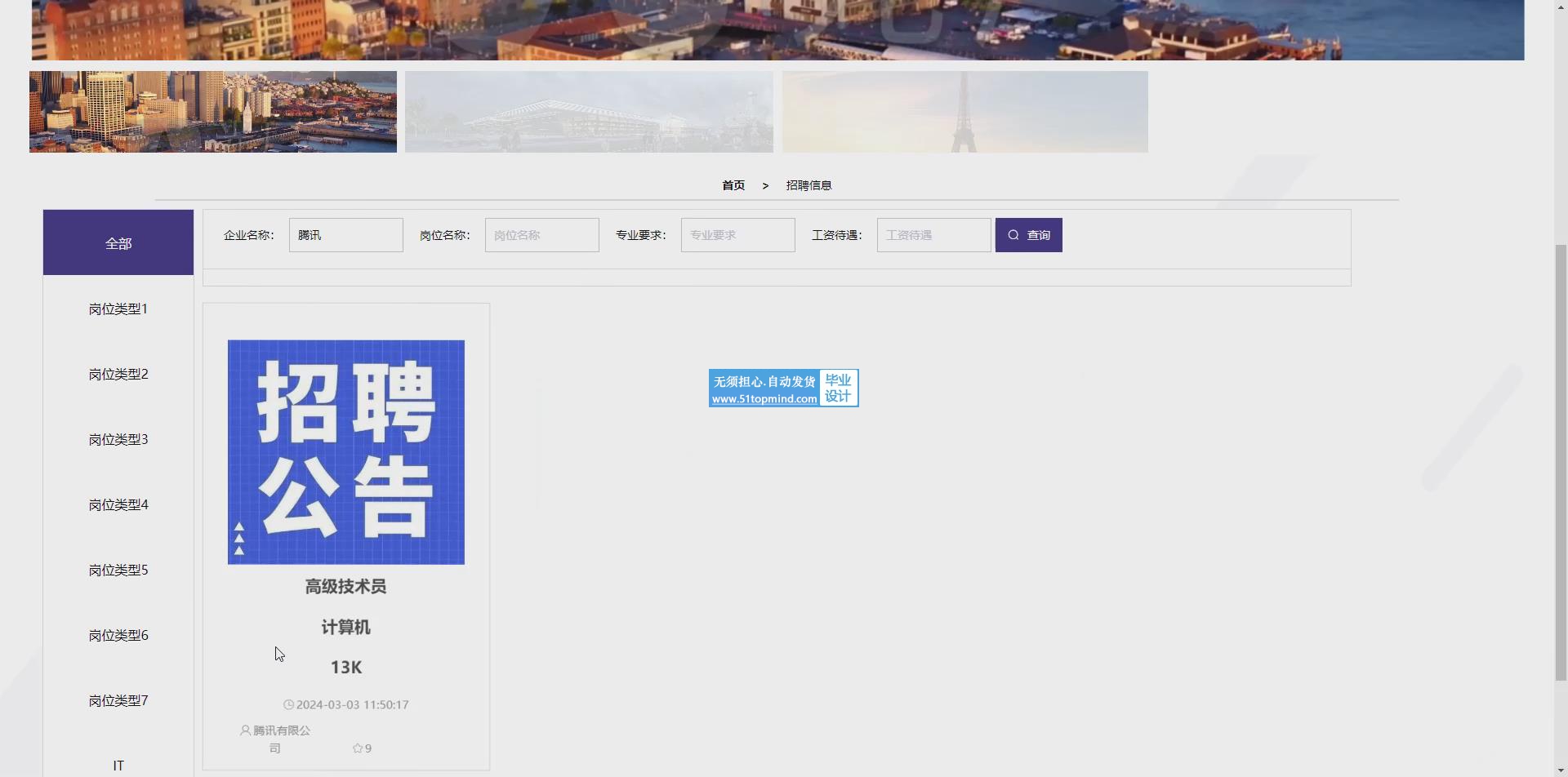Screen dimensions: 1568x777
Task: Click the 工资待遇 input field
Action: pyautogui.click(x=934, y=235)
